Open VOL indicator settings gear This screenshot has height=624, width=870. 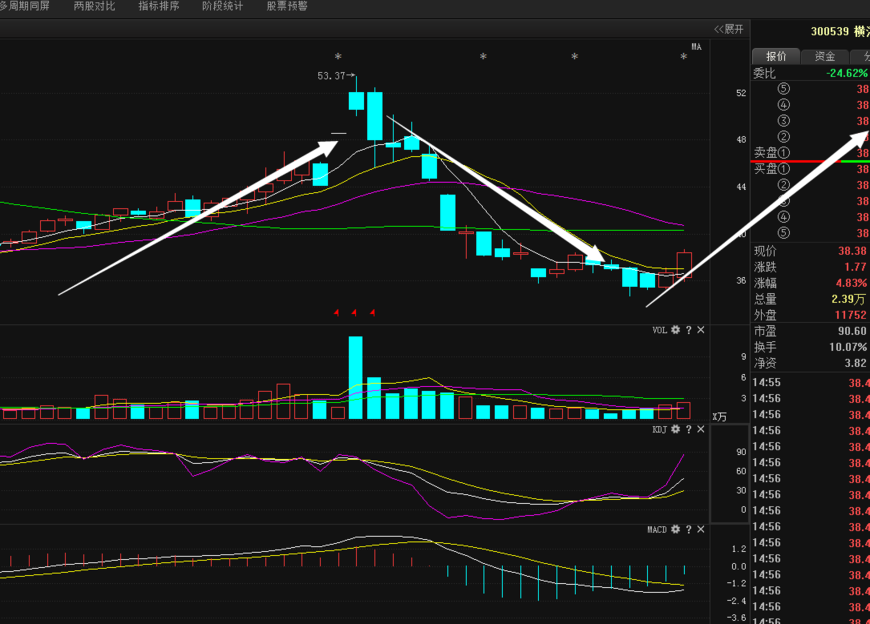click(x=675, y=330)
